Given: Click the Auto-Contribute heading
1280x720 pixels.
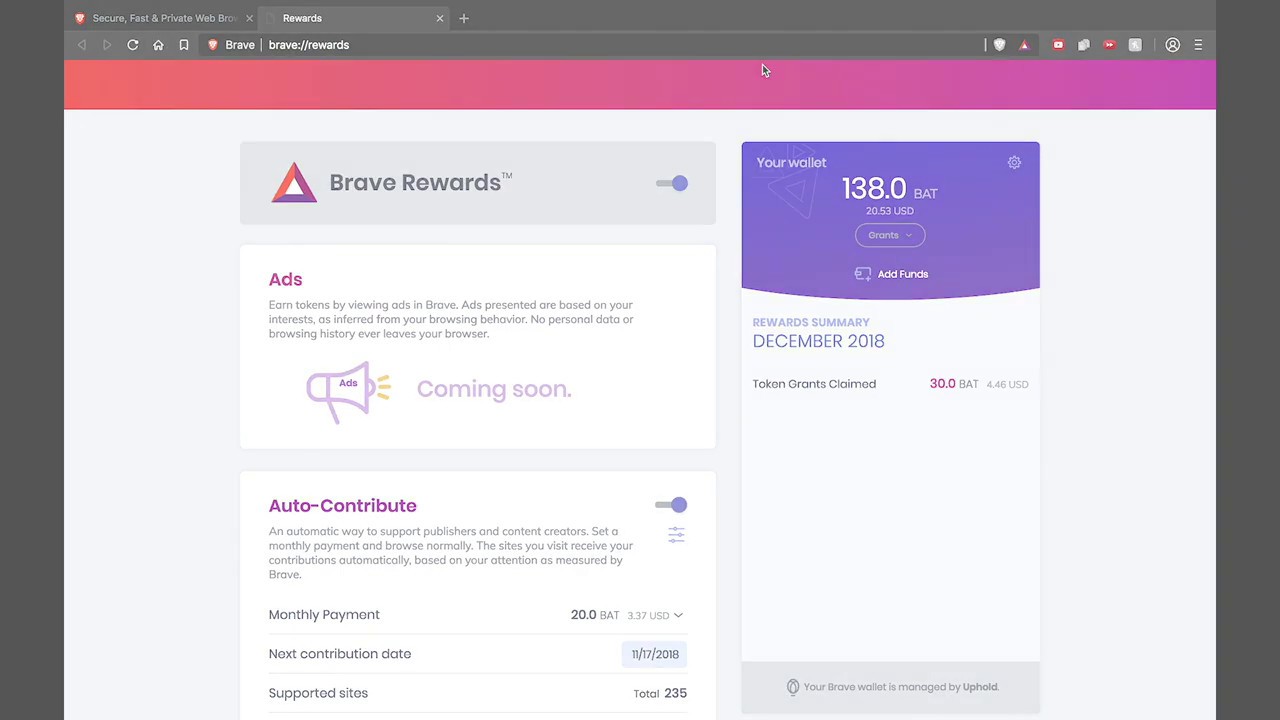Looking at the screenshot, I should point(342,505).
